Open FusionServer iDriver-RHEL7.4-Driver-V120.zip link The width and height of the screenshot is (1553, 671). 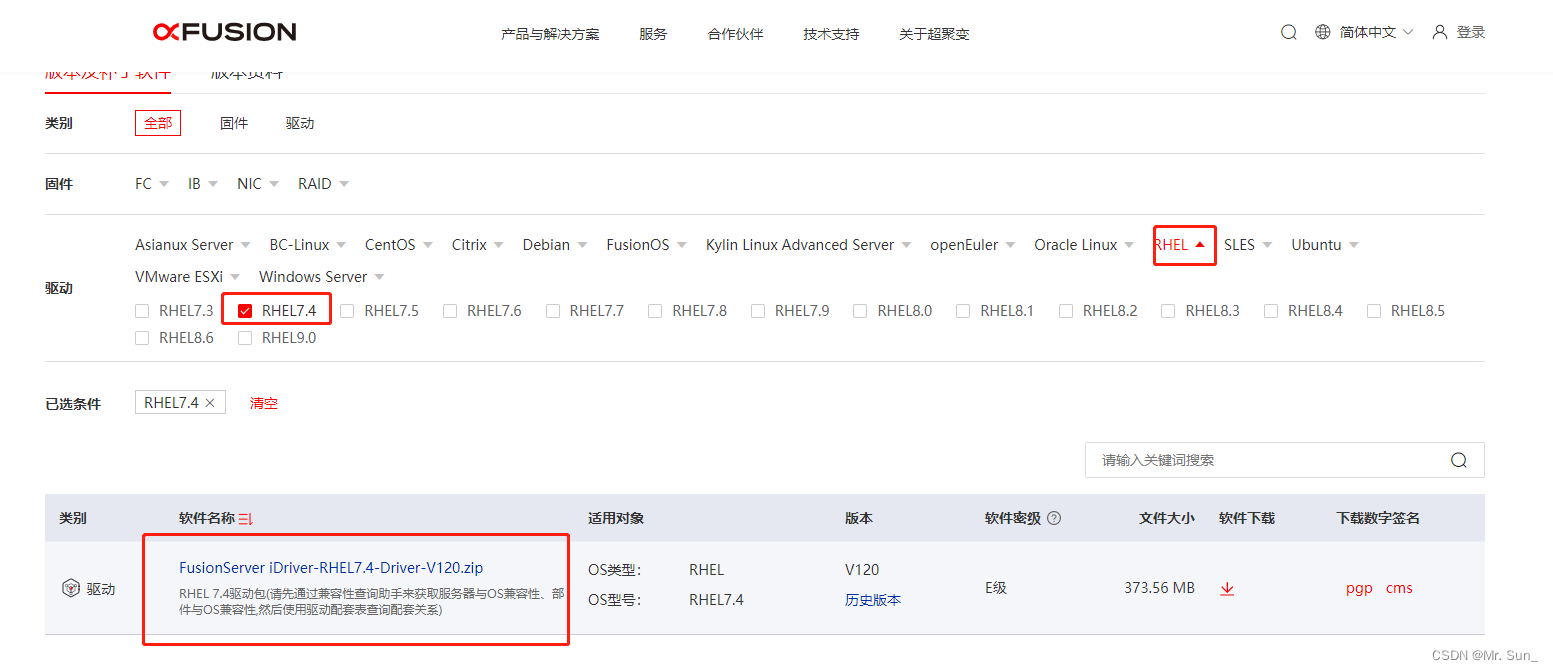point(331,568)
